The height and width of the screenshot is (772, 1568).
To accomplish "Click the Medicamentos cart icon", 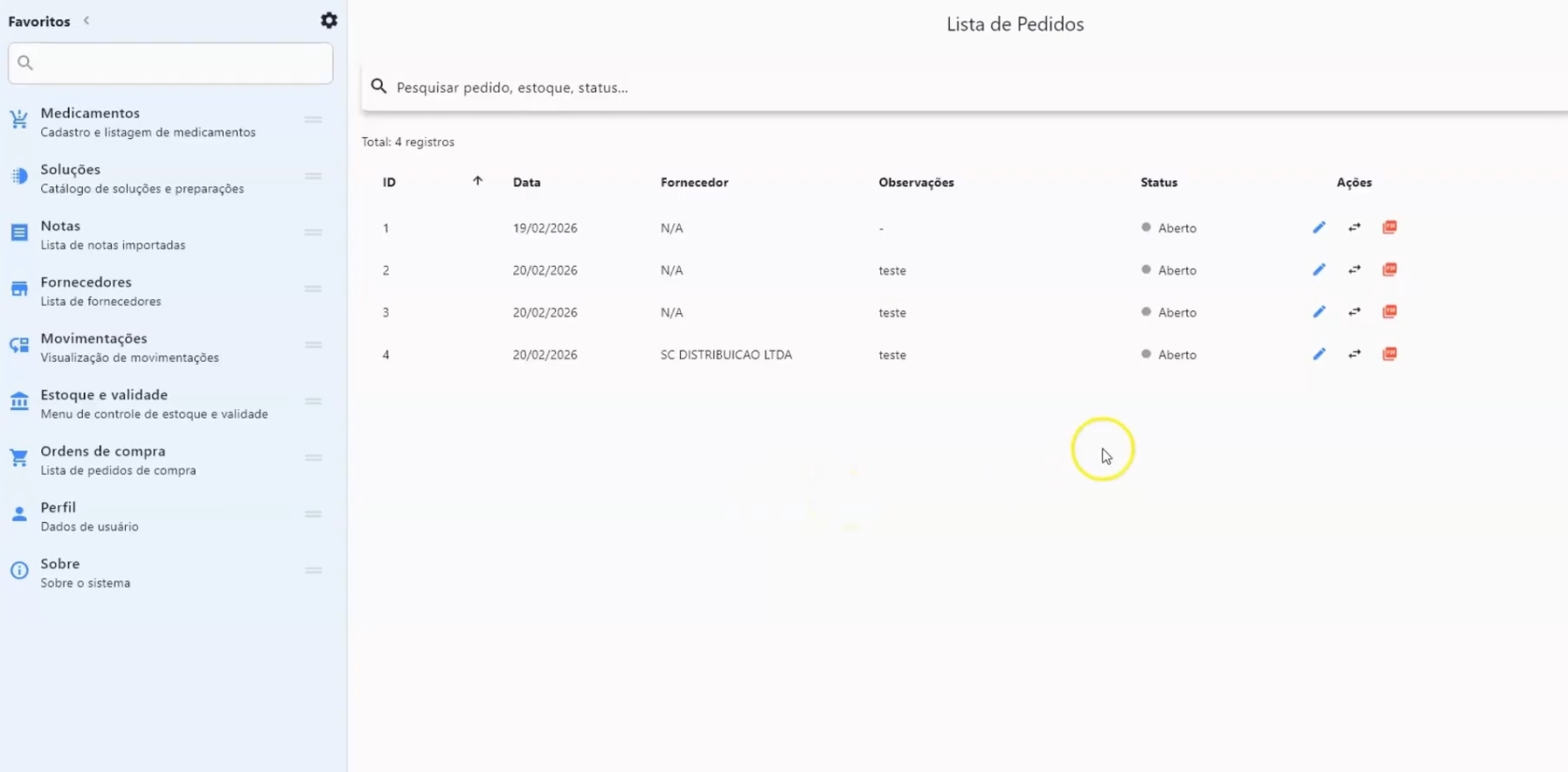I will [19, 120].
